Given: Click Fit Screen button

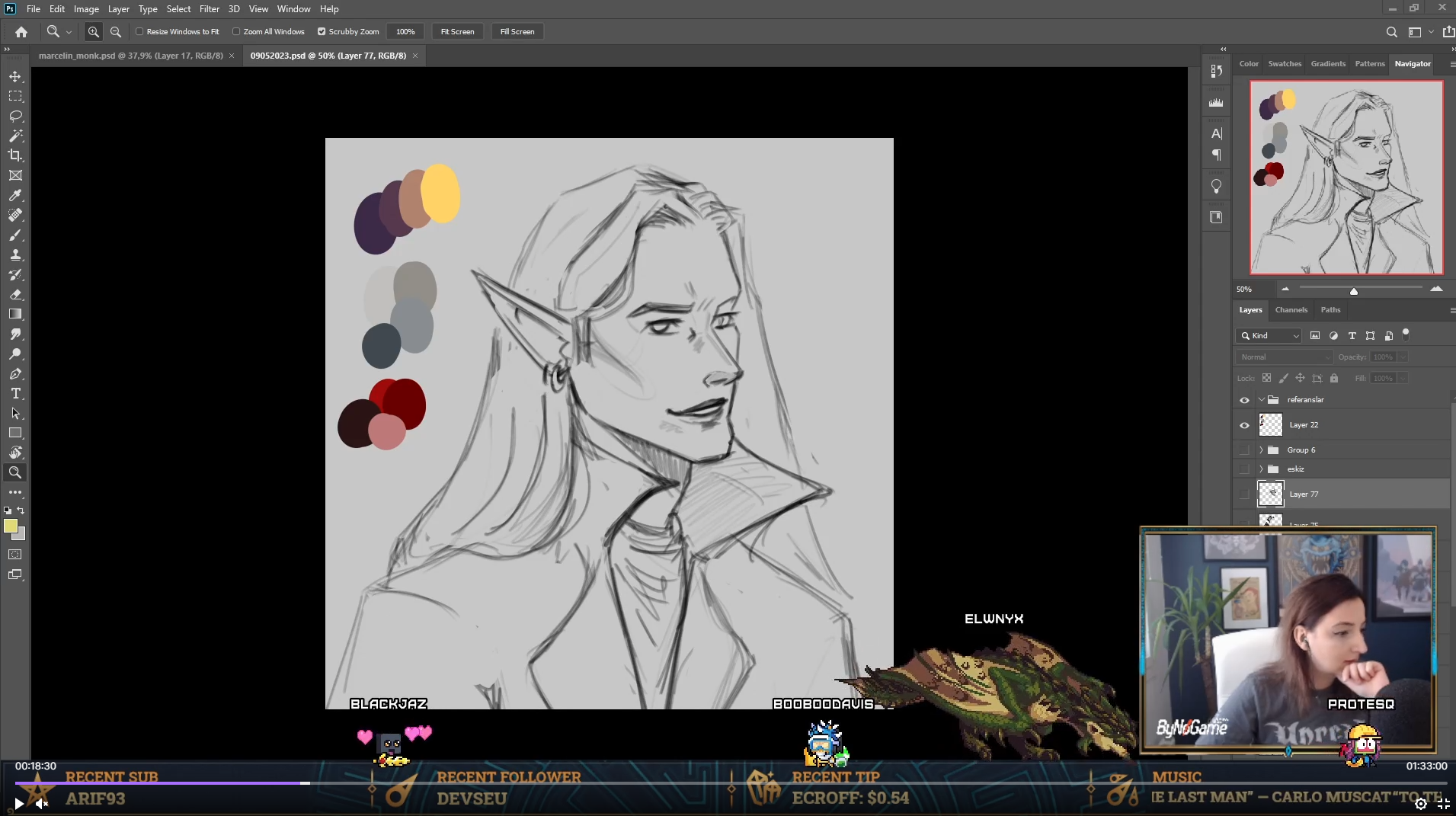Looking at the screenshot, I should click(x=457, y=31).
